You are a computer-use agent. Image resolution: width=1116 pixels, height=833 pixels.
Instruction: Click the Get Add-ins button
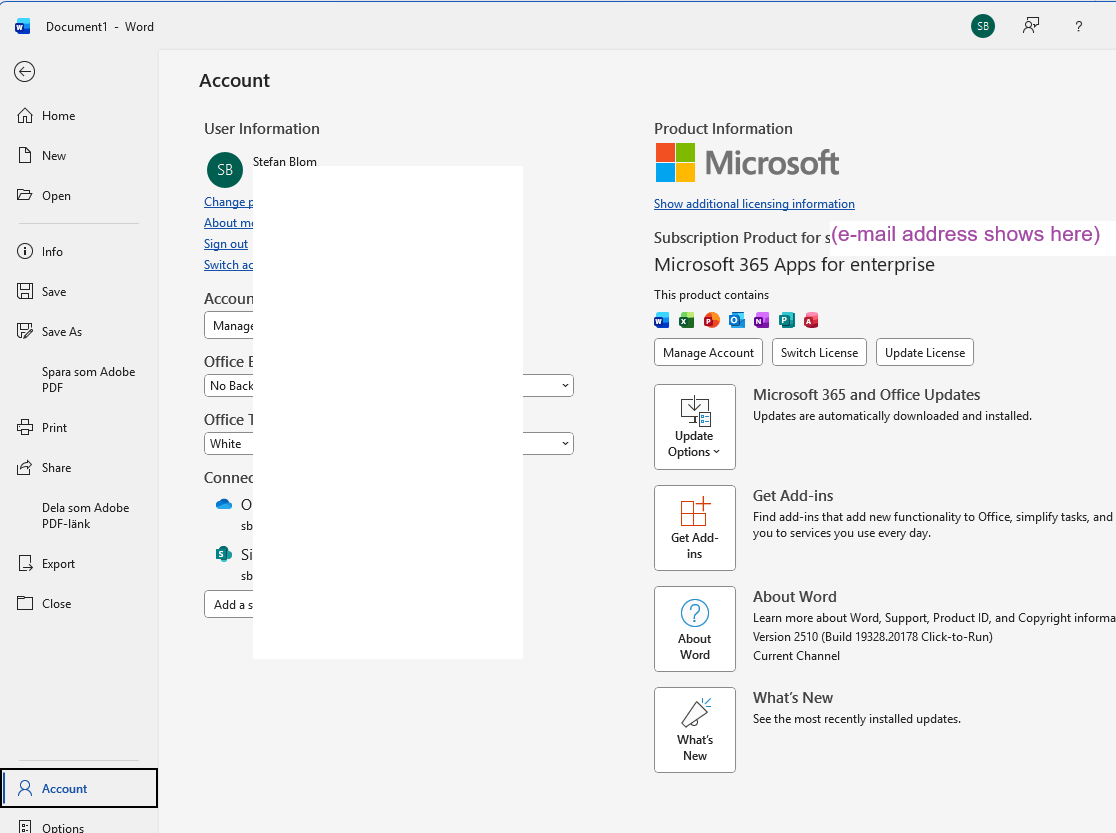695,528
